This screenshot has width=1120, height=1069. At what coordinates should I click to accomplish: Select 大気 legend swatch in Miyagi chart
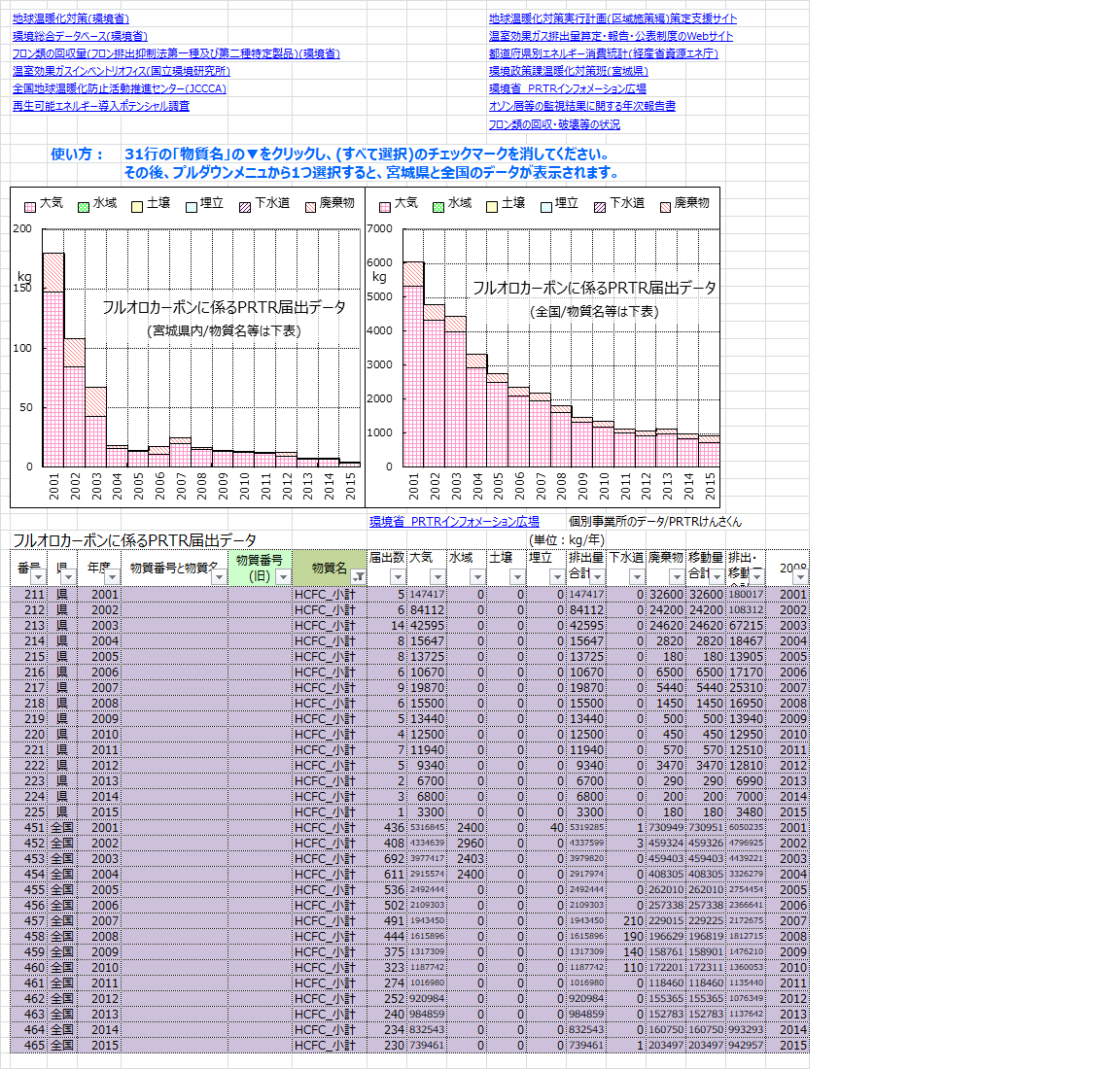[x=30, y=207]
